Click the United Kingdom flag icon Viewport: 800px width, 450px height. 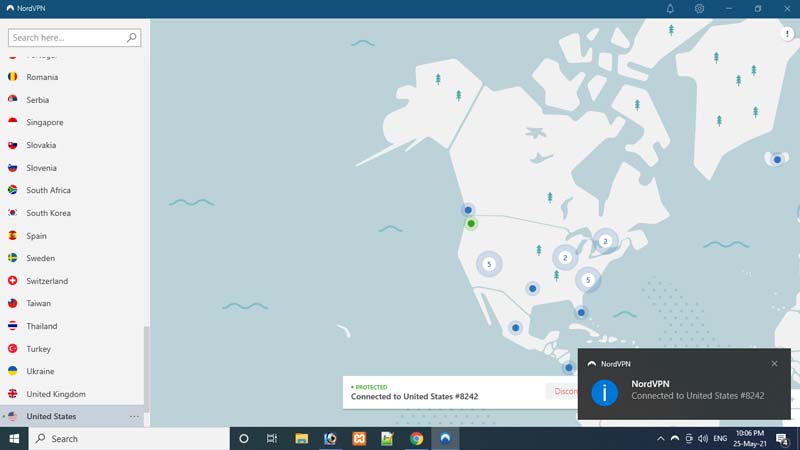[13, 394]
